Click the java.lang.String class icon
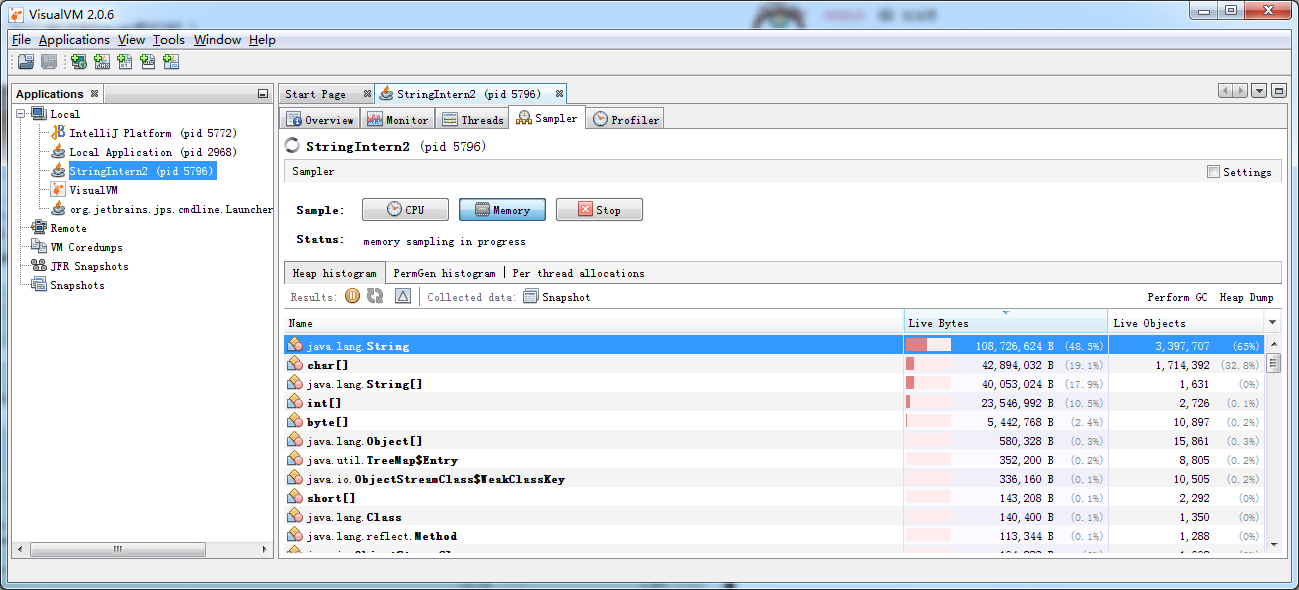Viewport: 1299px width, 590px height. 295,345
